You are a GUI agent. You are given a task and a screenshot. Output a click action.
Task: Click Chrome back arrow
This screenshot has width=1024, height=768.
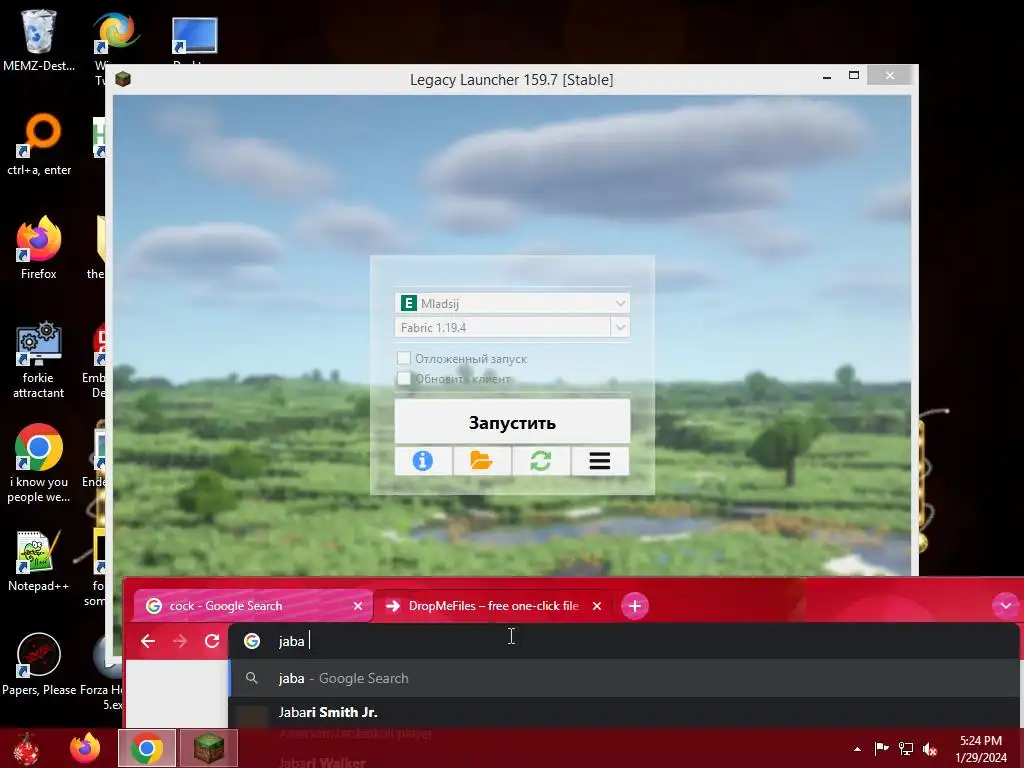(148, 641)
